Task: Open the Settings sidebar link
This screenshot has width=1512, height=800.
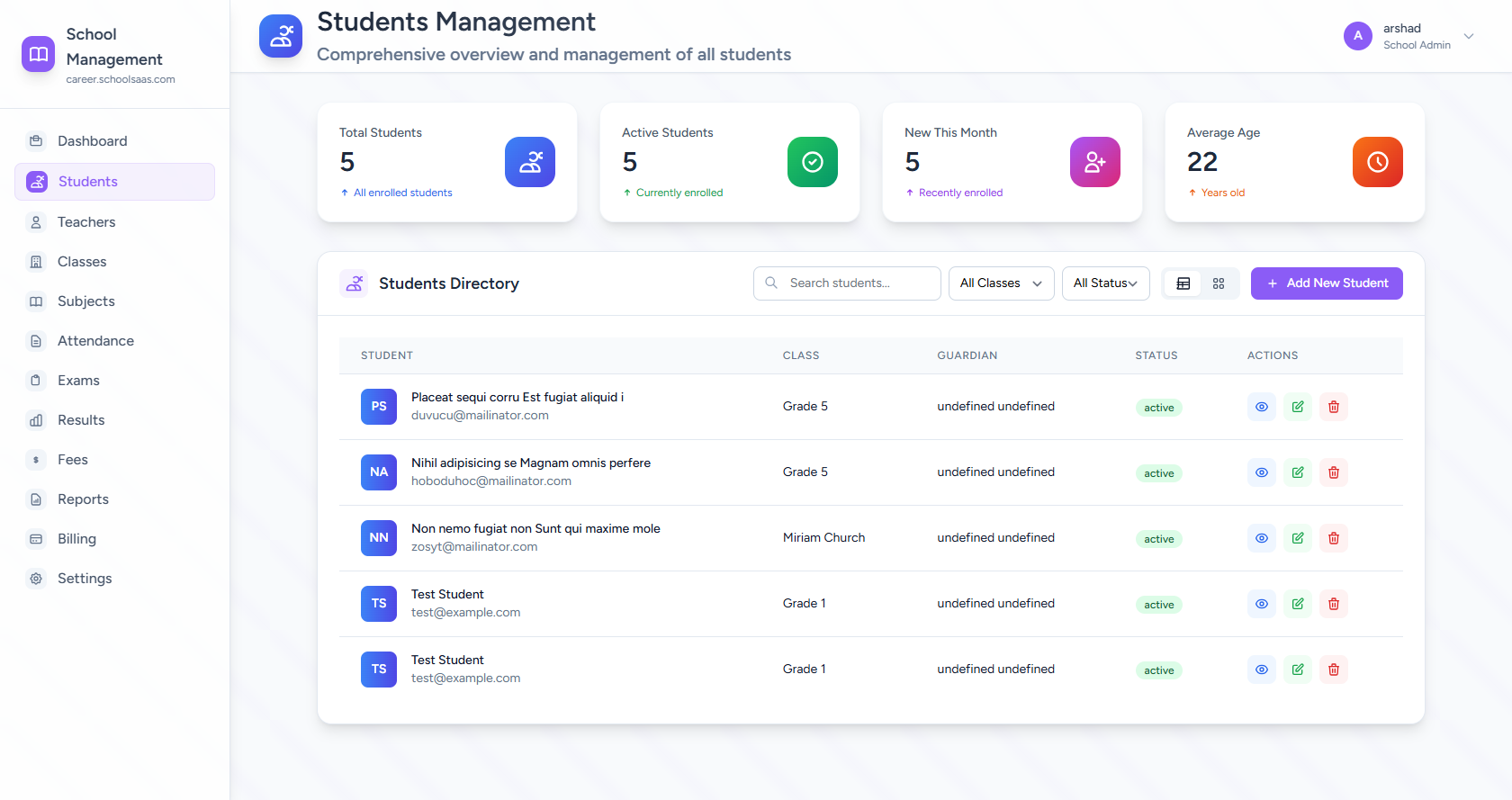Action: tap(85, 579)
